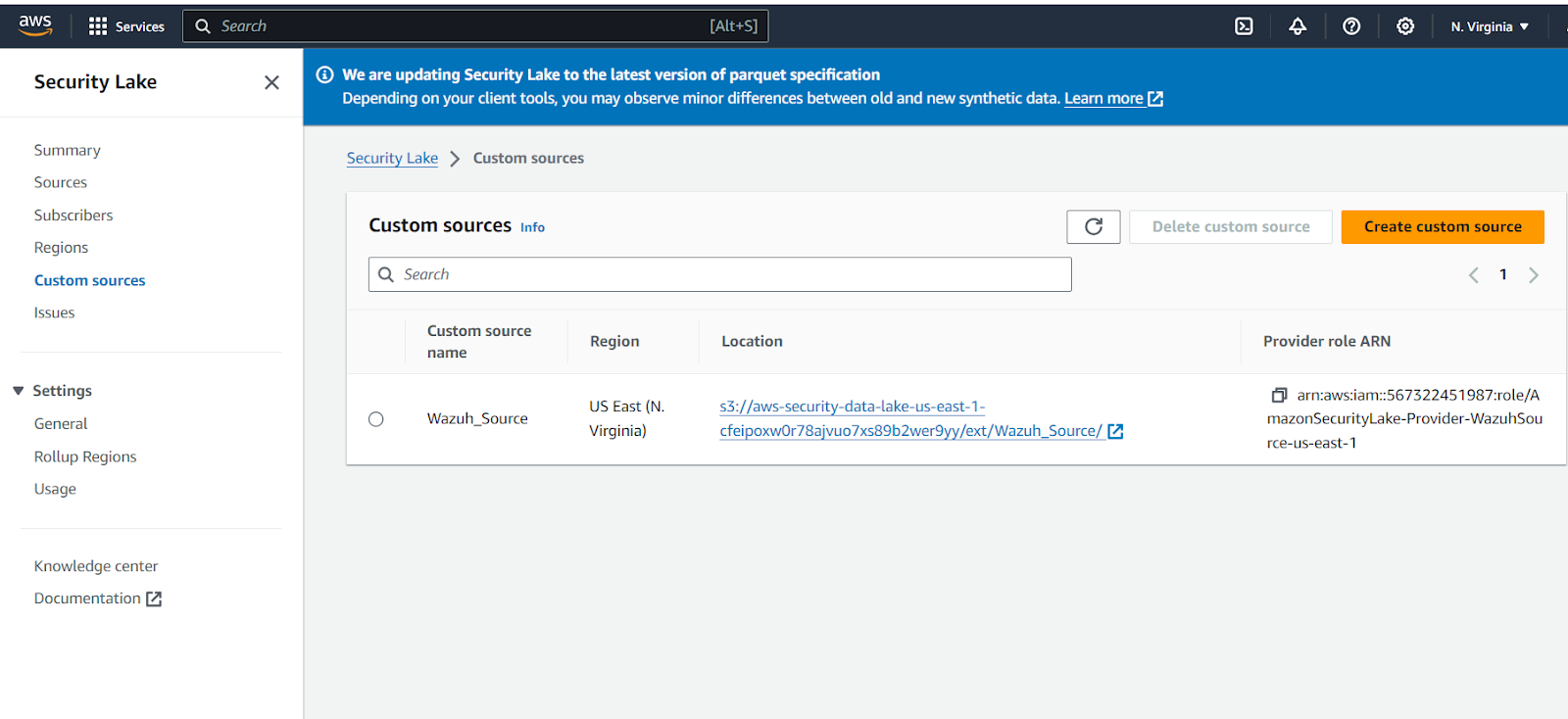This screenshot has height=719, width=1568.
Task: Select the Wazuh_Source radio button
Action: (376, 419)
